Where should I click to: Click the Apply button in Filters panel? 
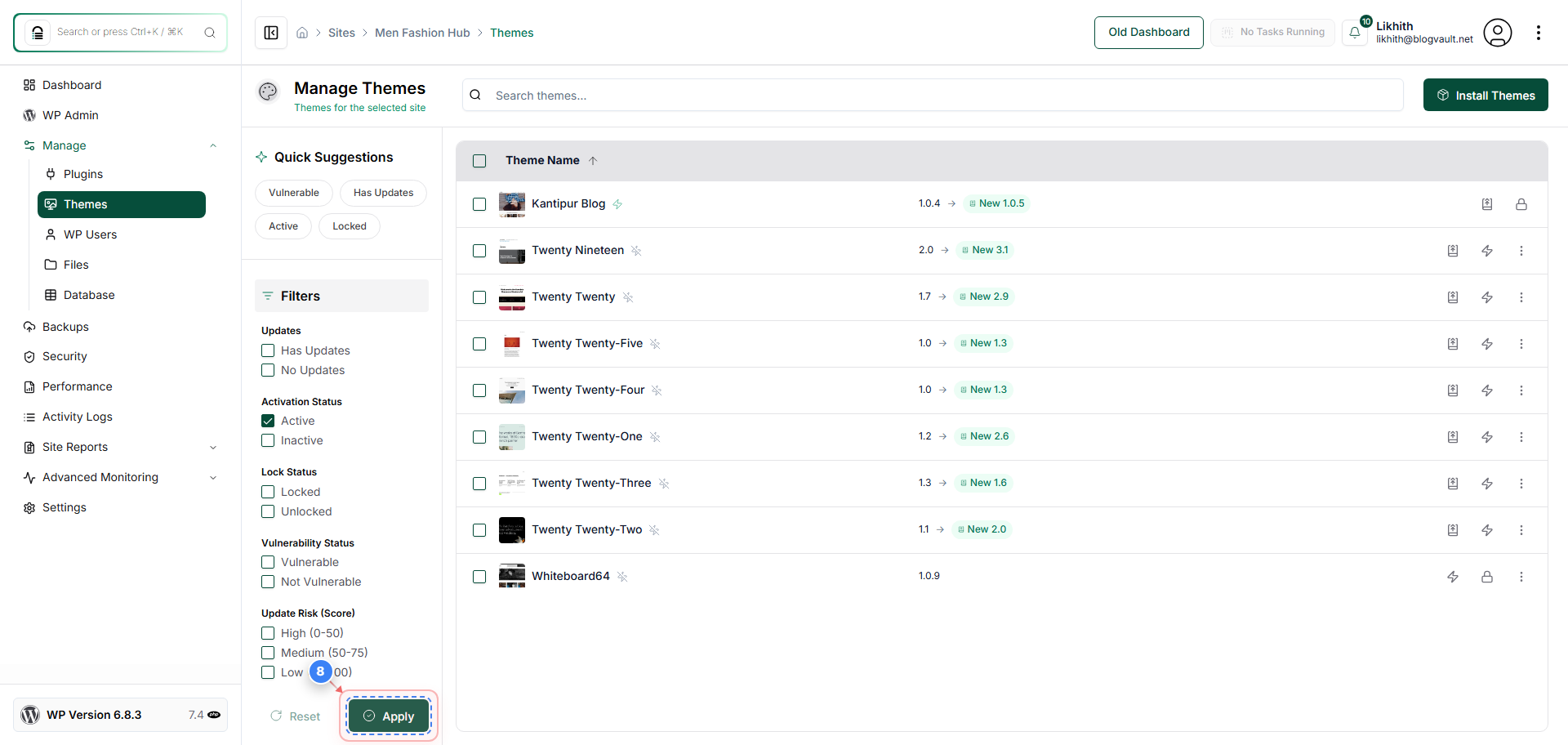[388, 716]
